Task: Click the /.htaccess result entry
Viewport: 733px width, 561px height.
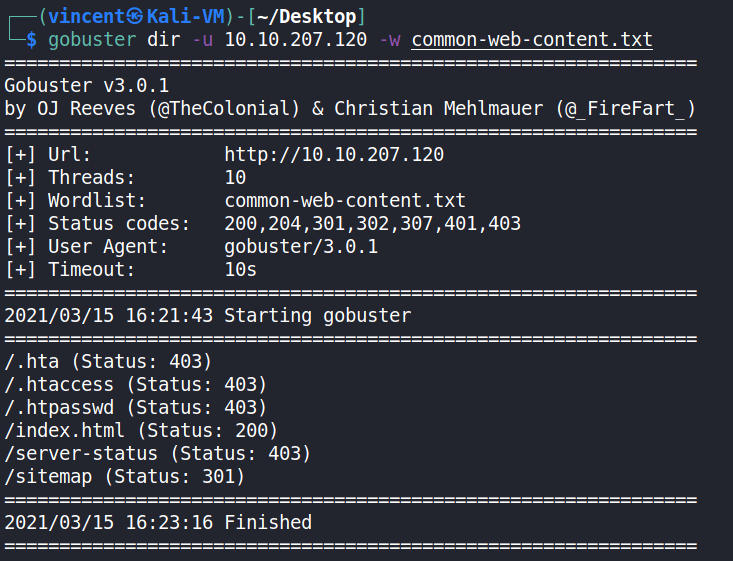Action: tap(136, 384)
